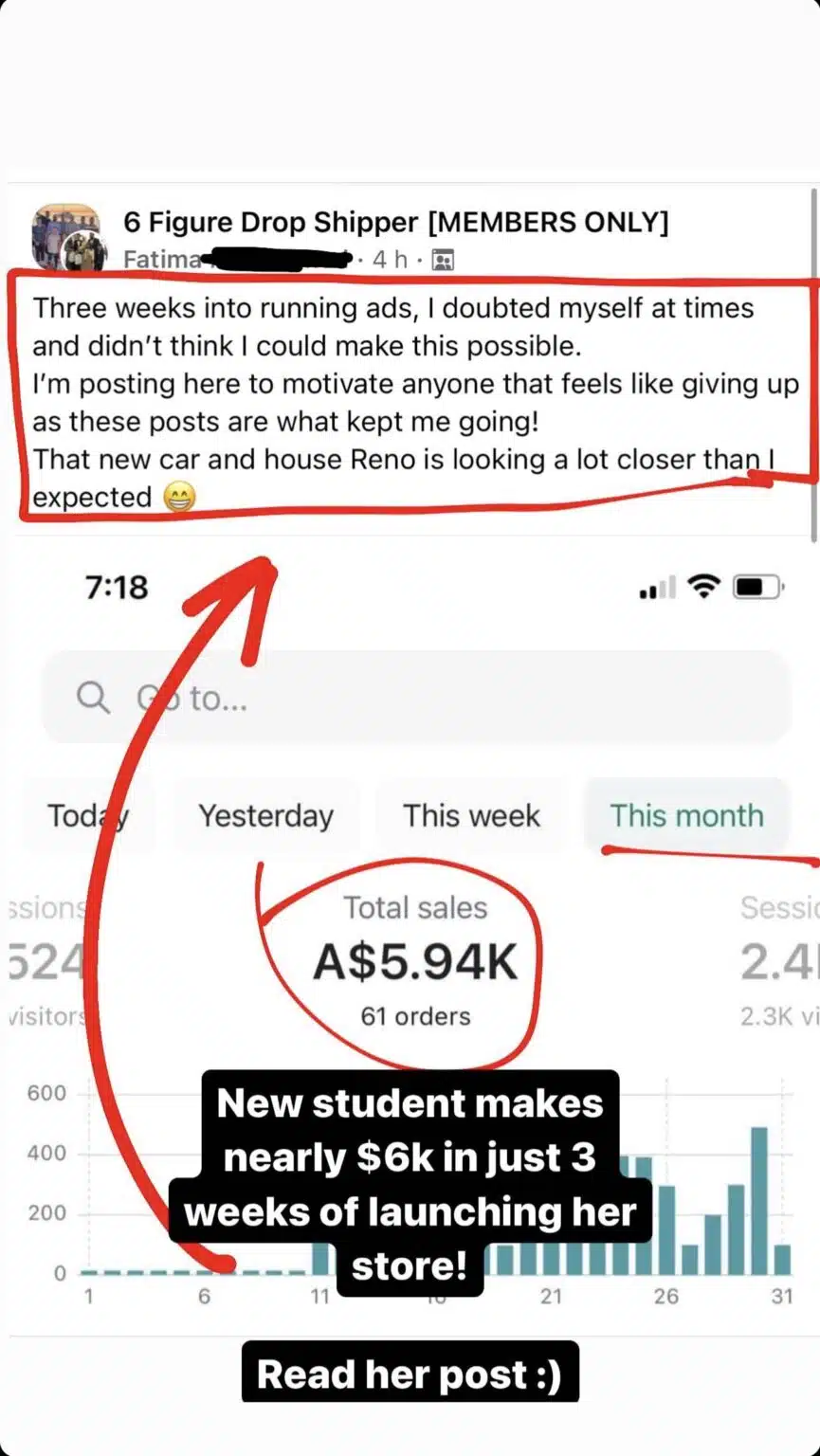Tap the Wi-Fi status icon
The width and height of the screenshot is (820, 1456).
coord(703,587)
